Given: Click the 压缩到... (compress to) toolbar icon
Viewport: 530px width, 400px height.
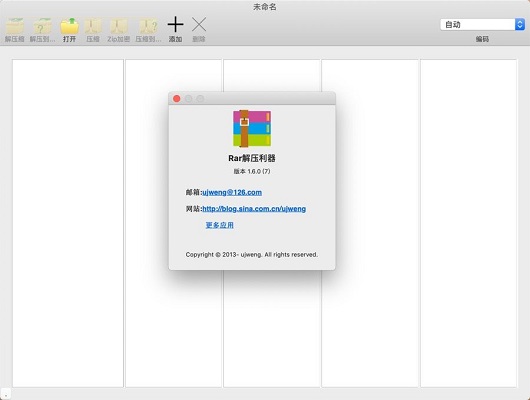Looking at the screenshot, I should 148,26.
